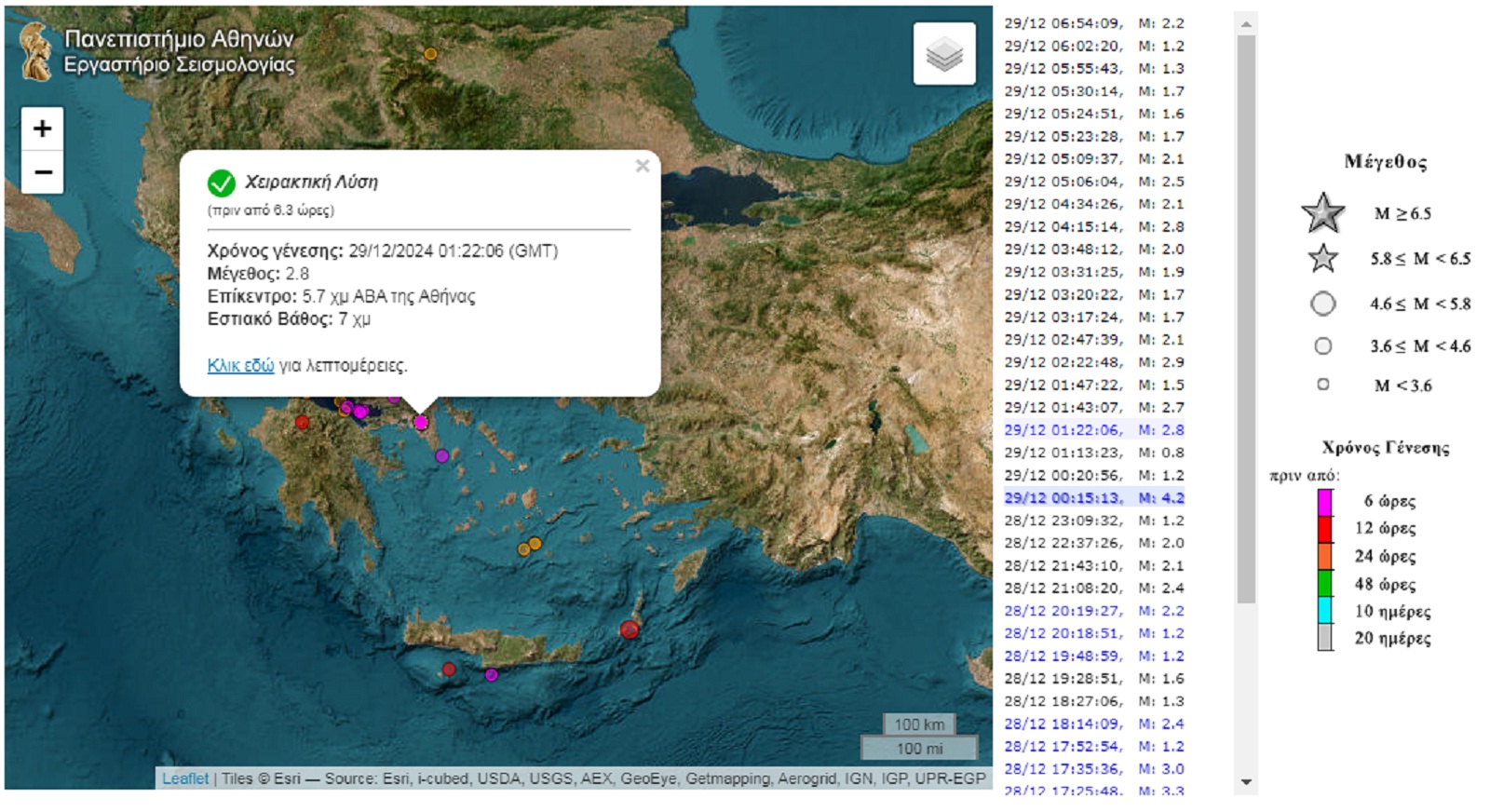1490x812 pixels.
Task: Select the magenta earthquake marker near Athens
Action: [421, 423]
